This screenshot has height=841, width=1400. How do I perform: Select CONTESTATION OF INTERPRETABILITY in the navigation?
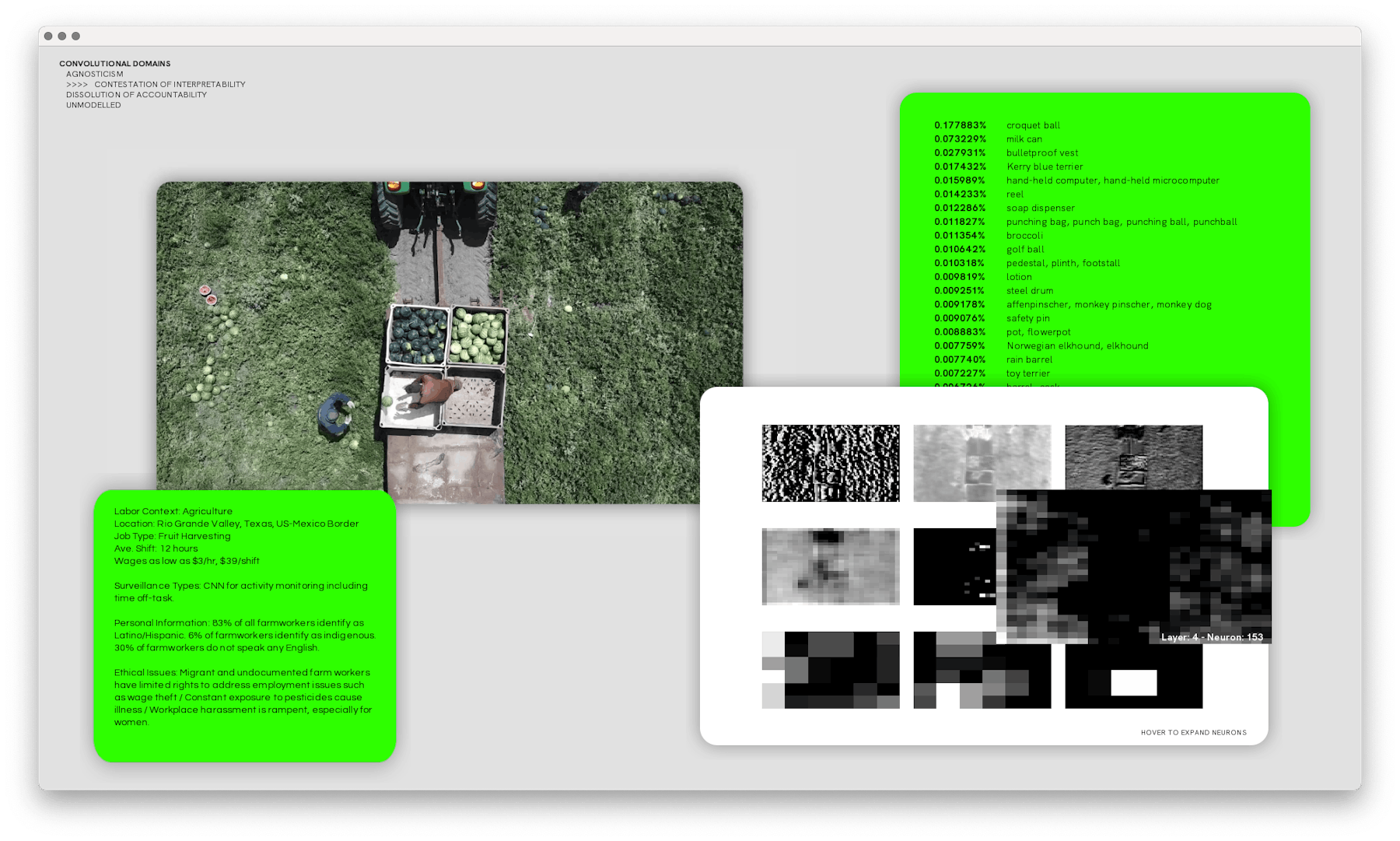tap(170, 84)
